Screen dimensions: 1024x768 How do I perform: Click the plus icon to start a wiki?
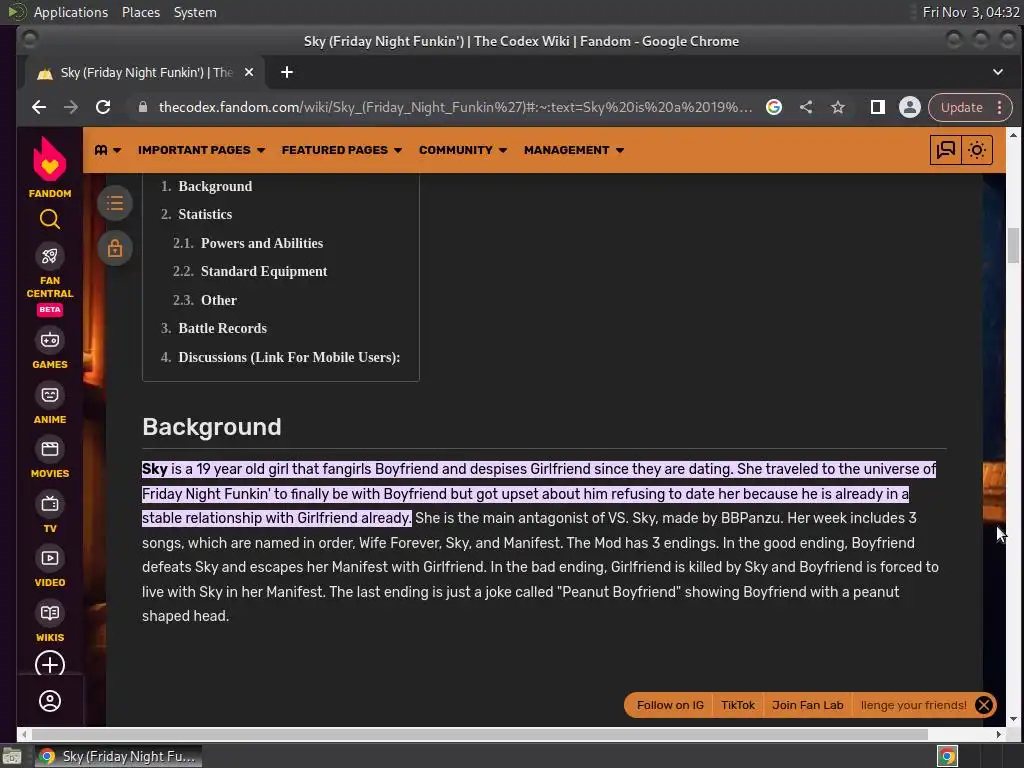click(50, 664)
